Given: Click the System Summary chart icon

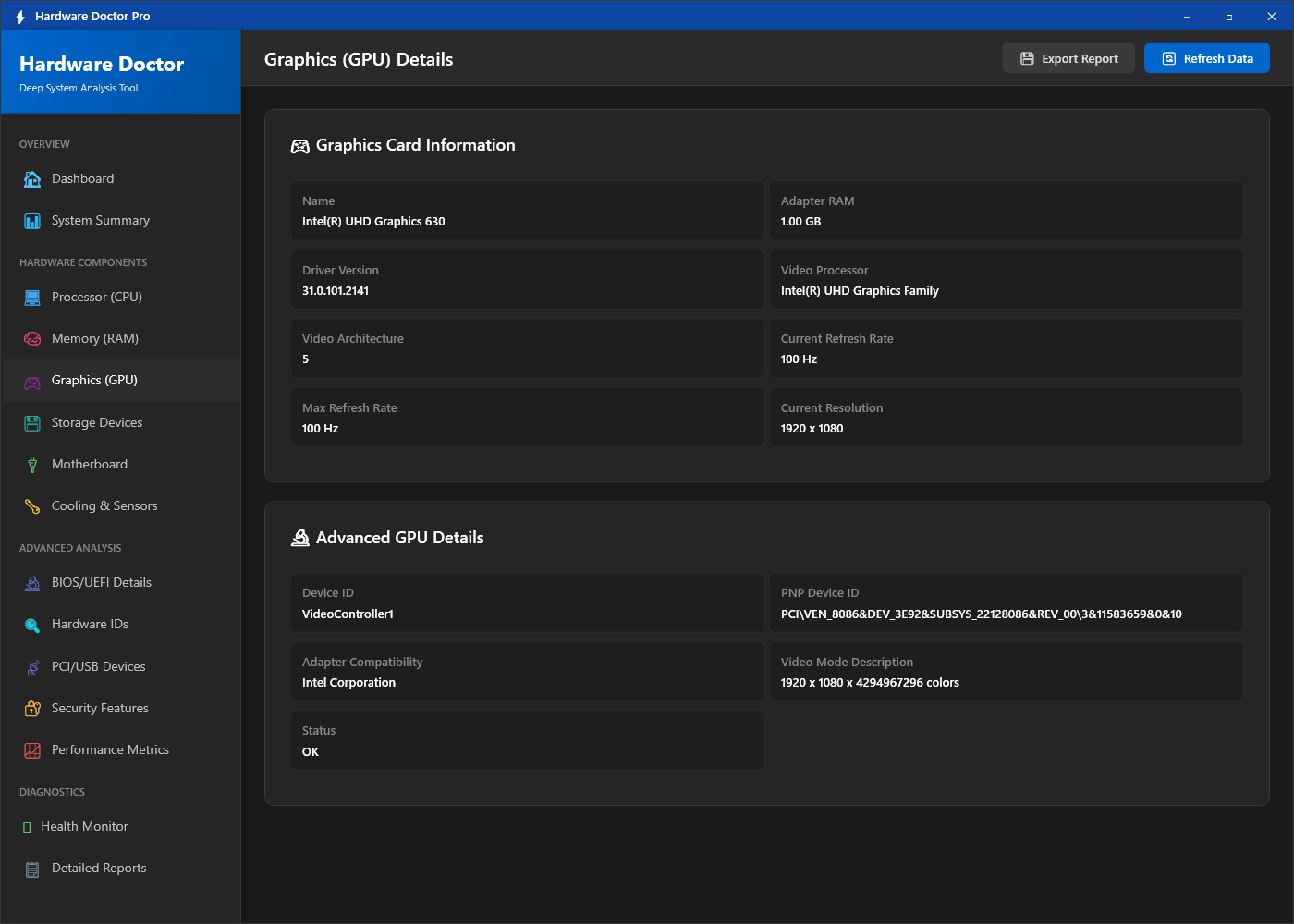Looking at the screenshot, I should (x=32, y=221).
